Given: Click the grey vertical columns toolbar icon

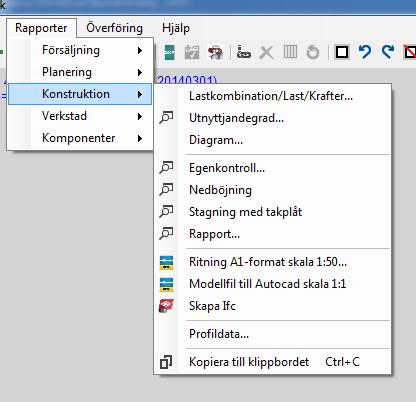Looking at the screenshot, I should [x=290, y=52].
